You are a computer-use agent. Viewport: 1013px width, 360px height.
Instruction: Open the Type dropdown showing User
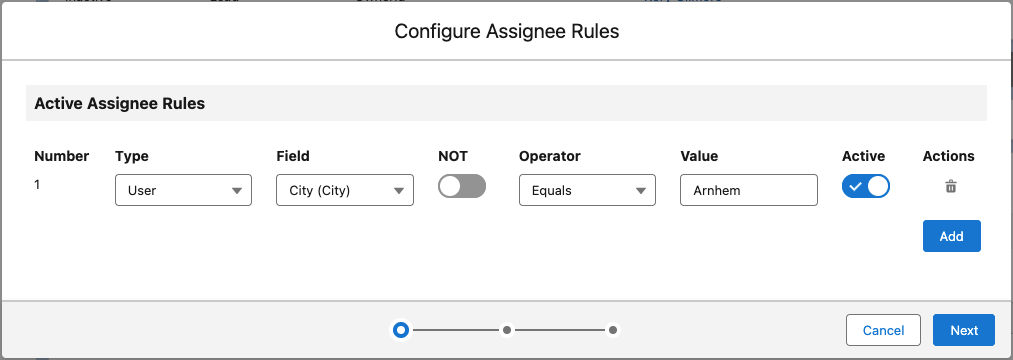(x=183, y=190)
